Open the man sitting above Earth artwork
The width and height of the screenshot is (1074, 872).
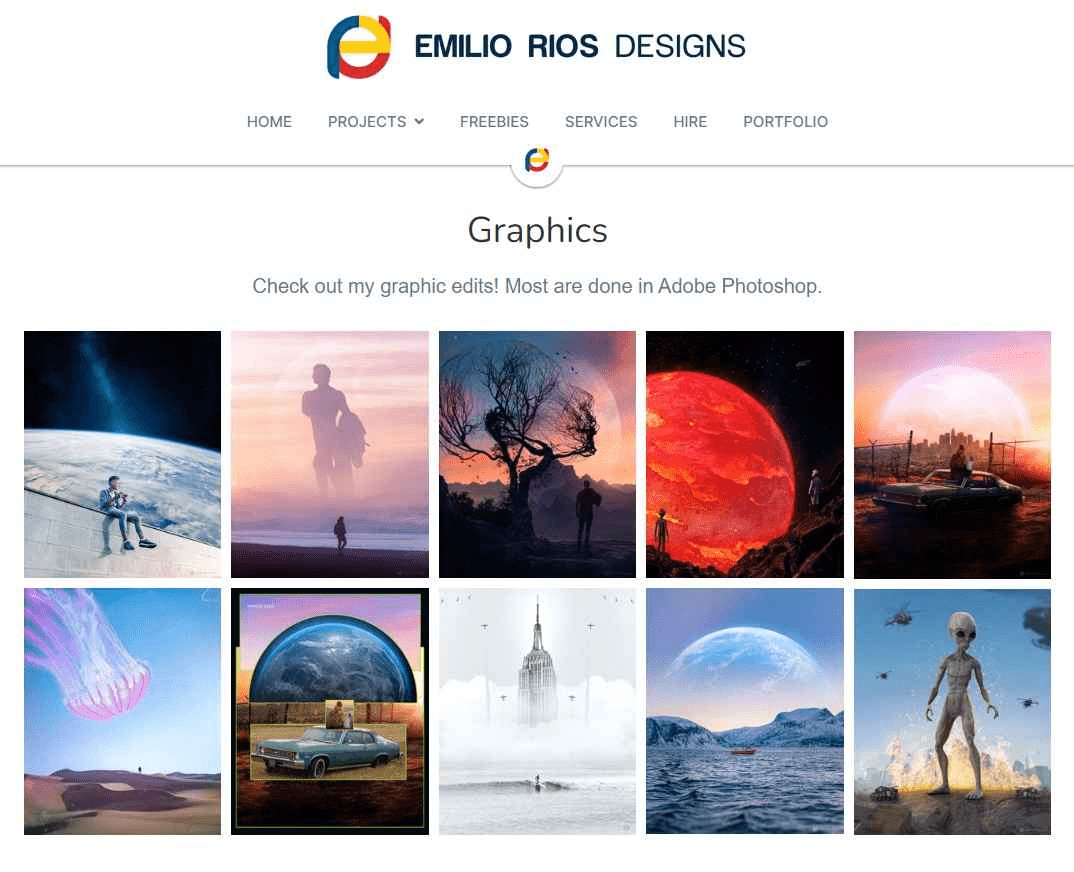[123, 454]
